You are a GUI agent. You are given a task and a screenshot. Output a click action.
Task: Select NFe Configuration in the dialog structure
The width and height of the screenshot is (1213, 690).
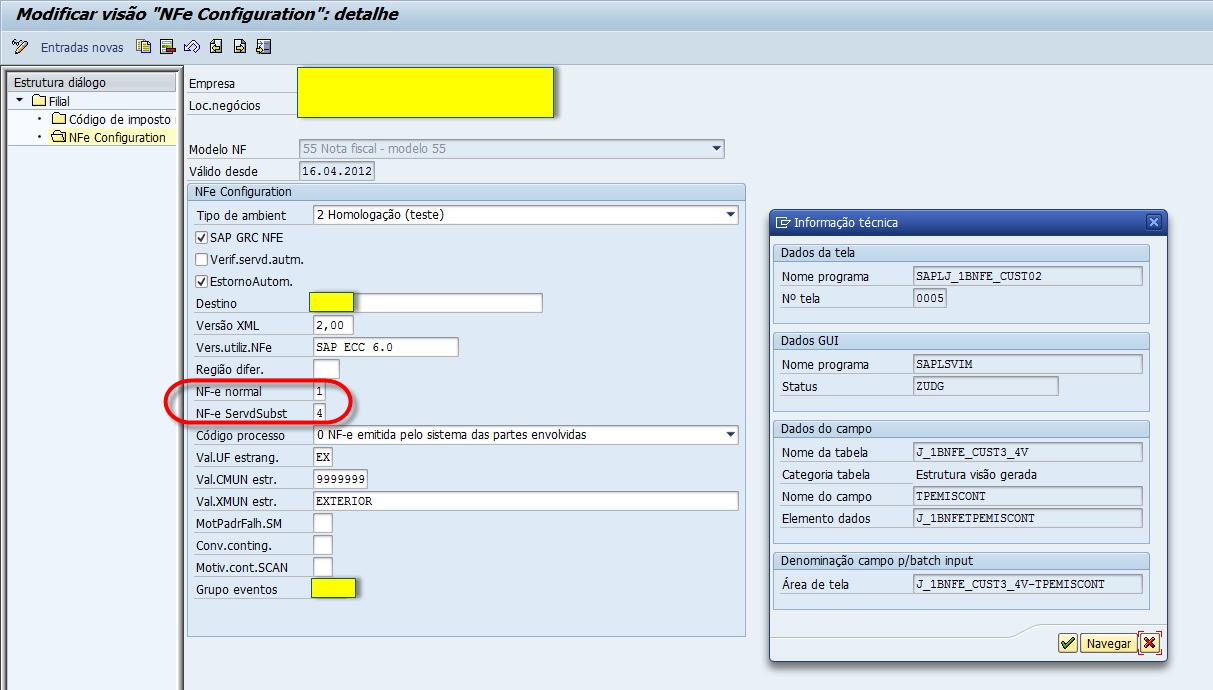[118, 137]
